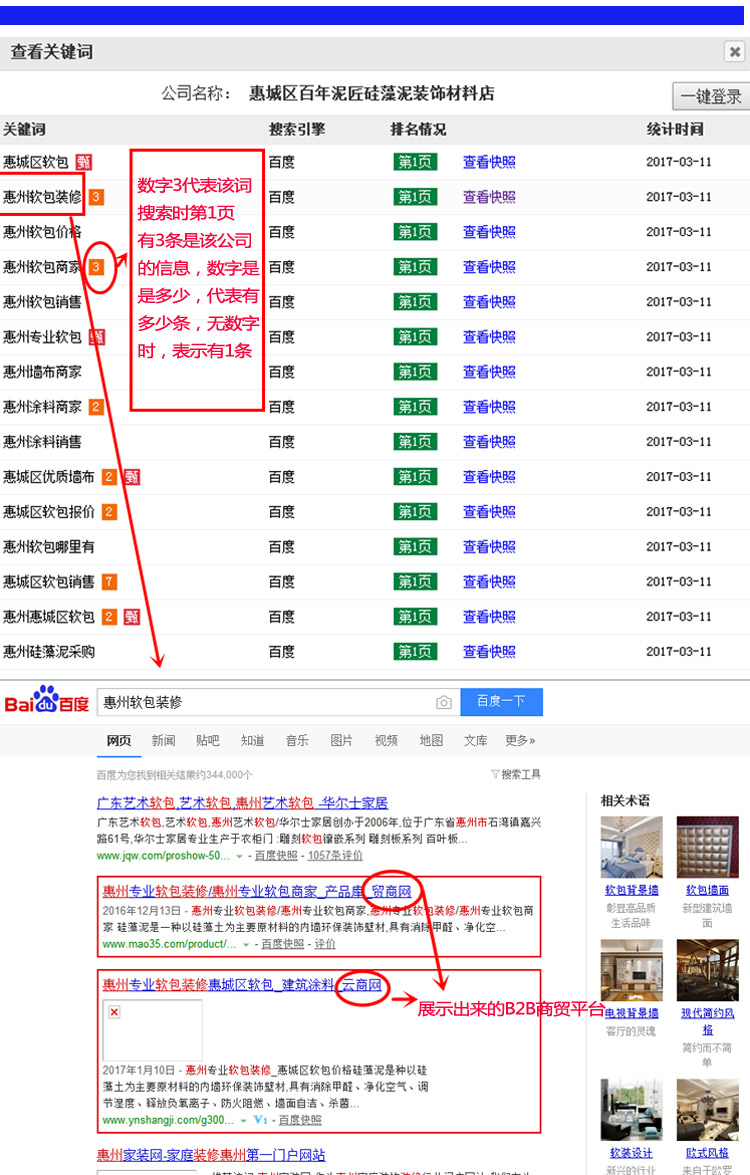The width and height of the screenshot is (750, 1175).
Task: Switch to the 图片 tab
Action: tap(342, 740)
